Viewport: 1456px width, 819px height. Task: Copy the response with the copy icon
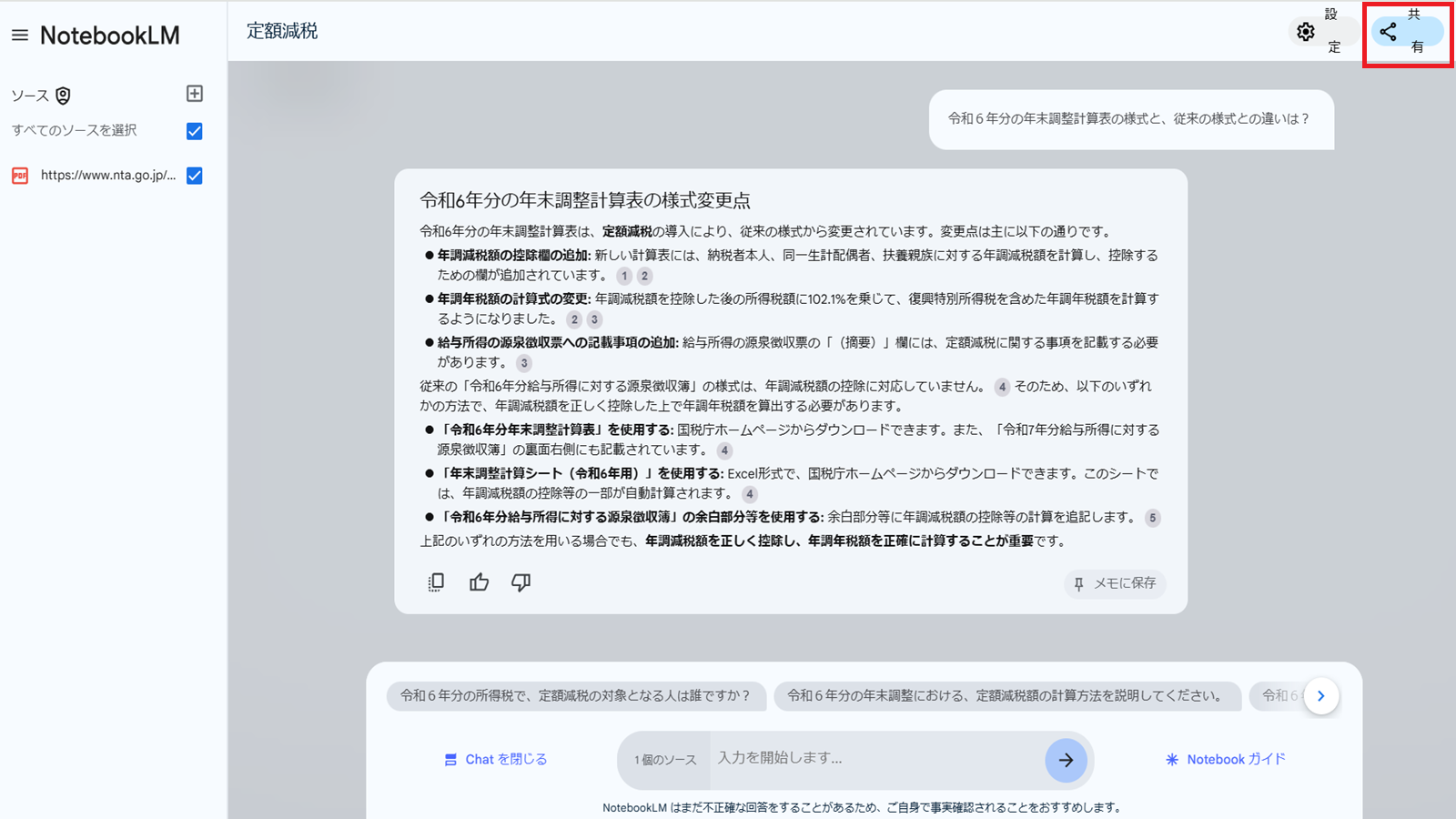pos(436,581)
